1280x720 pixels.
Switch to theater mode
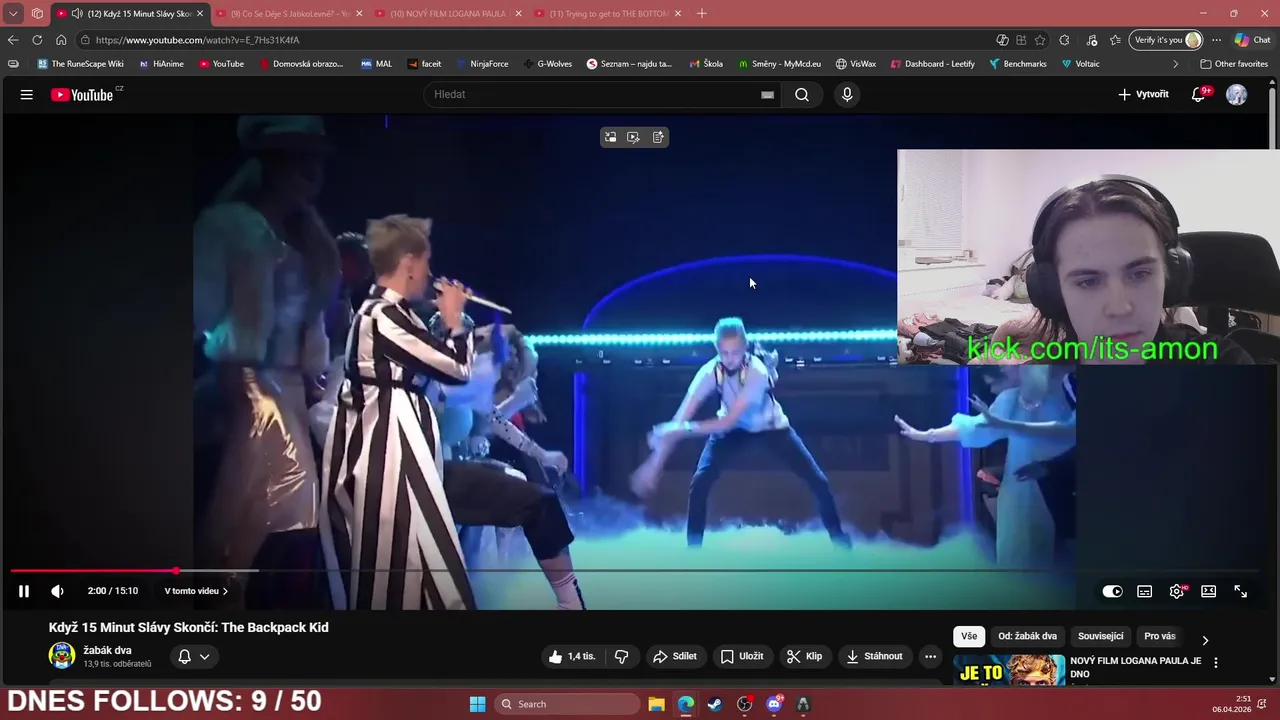[x=1208, y=591]
